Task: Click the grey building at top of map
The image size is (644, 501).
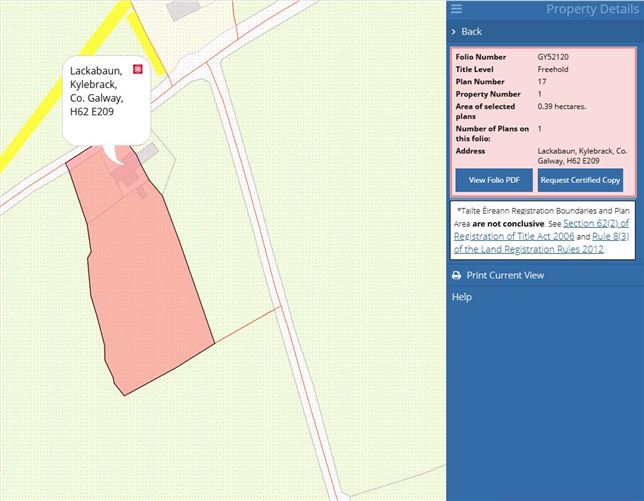Action: pos(182,9)
